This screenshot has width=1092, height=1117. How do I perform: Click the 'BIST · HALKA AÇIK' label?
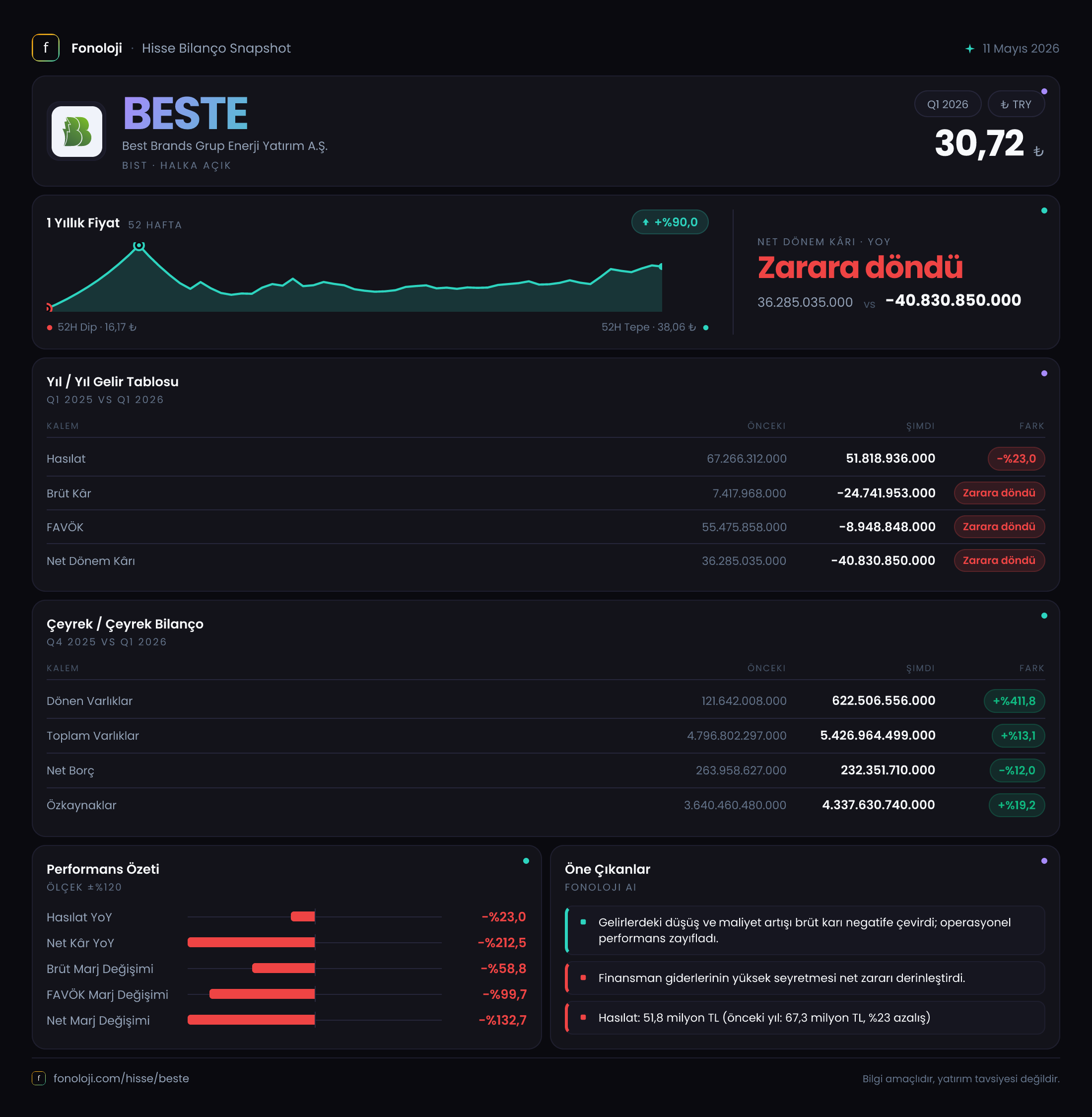(x=177, y=165)
